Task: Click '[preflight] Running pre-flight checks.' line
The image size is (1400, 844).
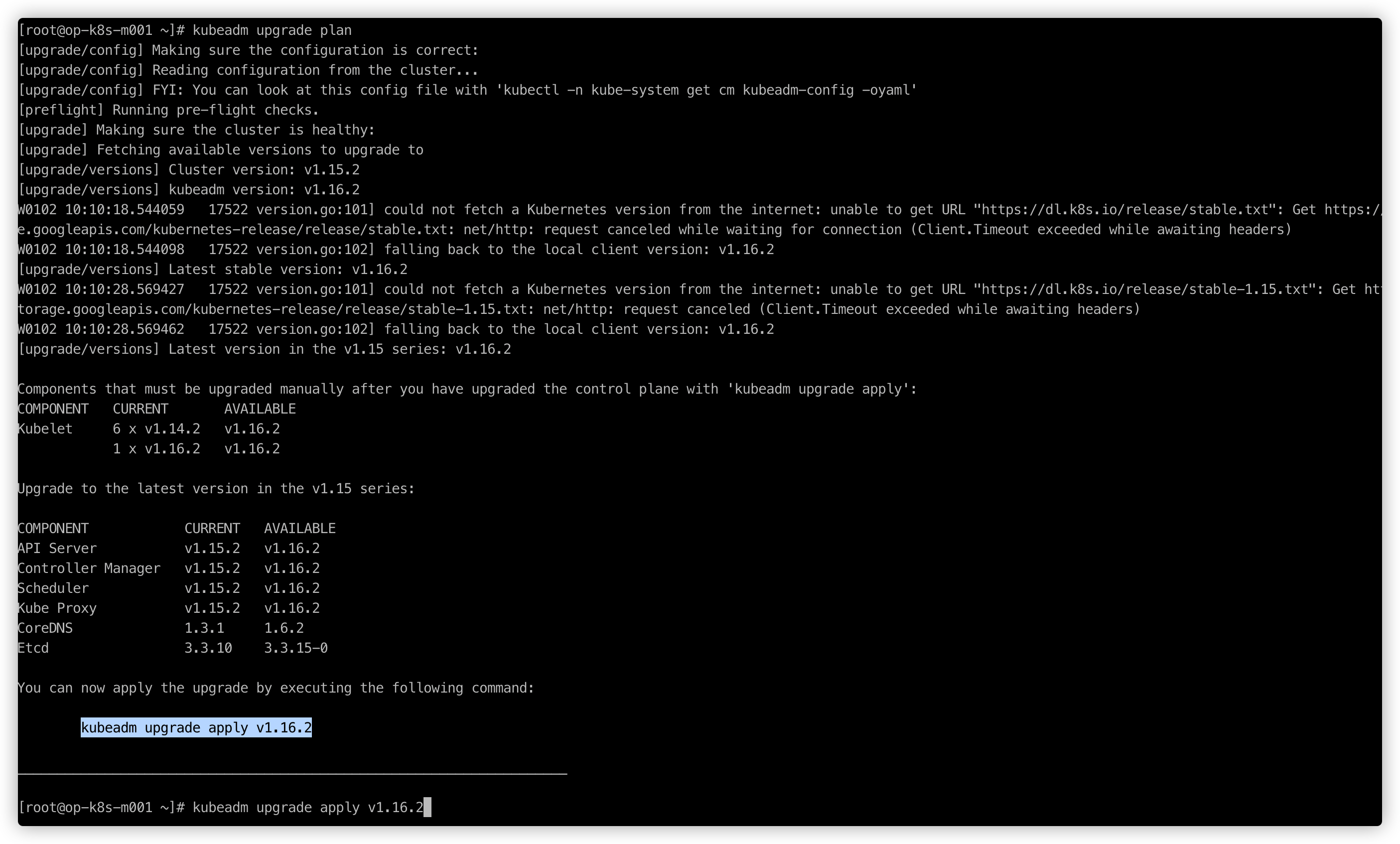Action: pos(169,110)
